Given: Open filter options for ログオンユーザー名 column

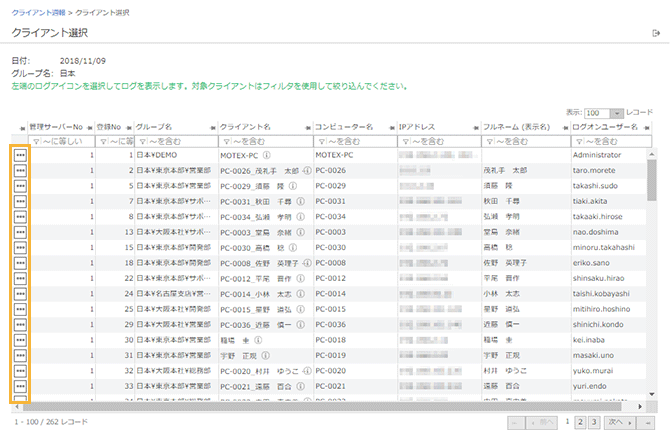Looking at the screenshot, I should click(578, 142).
